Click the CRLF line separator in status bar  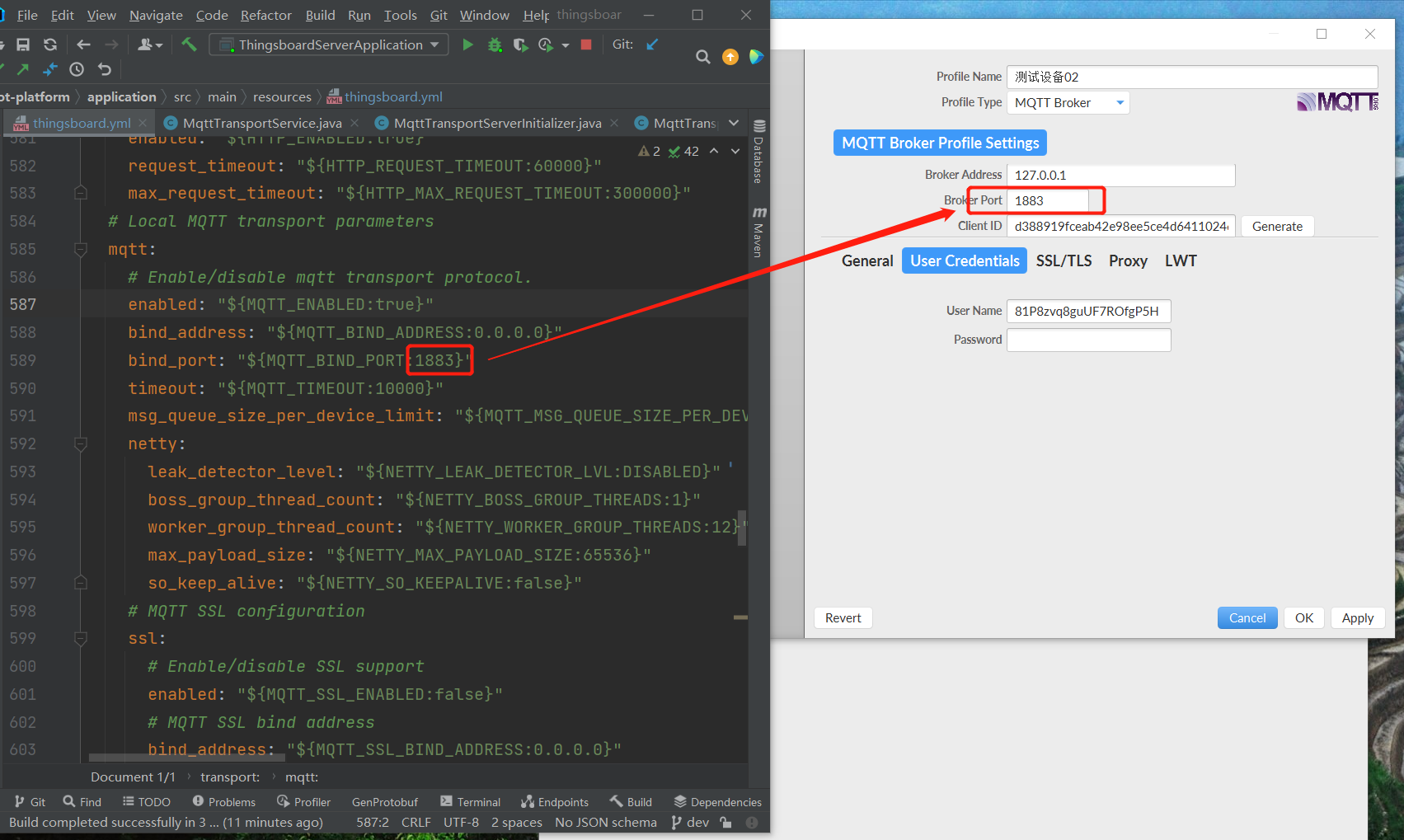[x=416, y=822]
